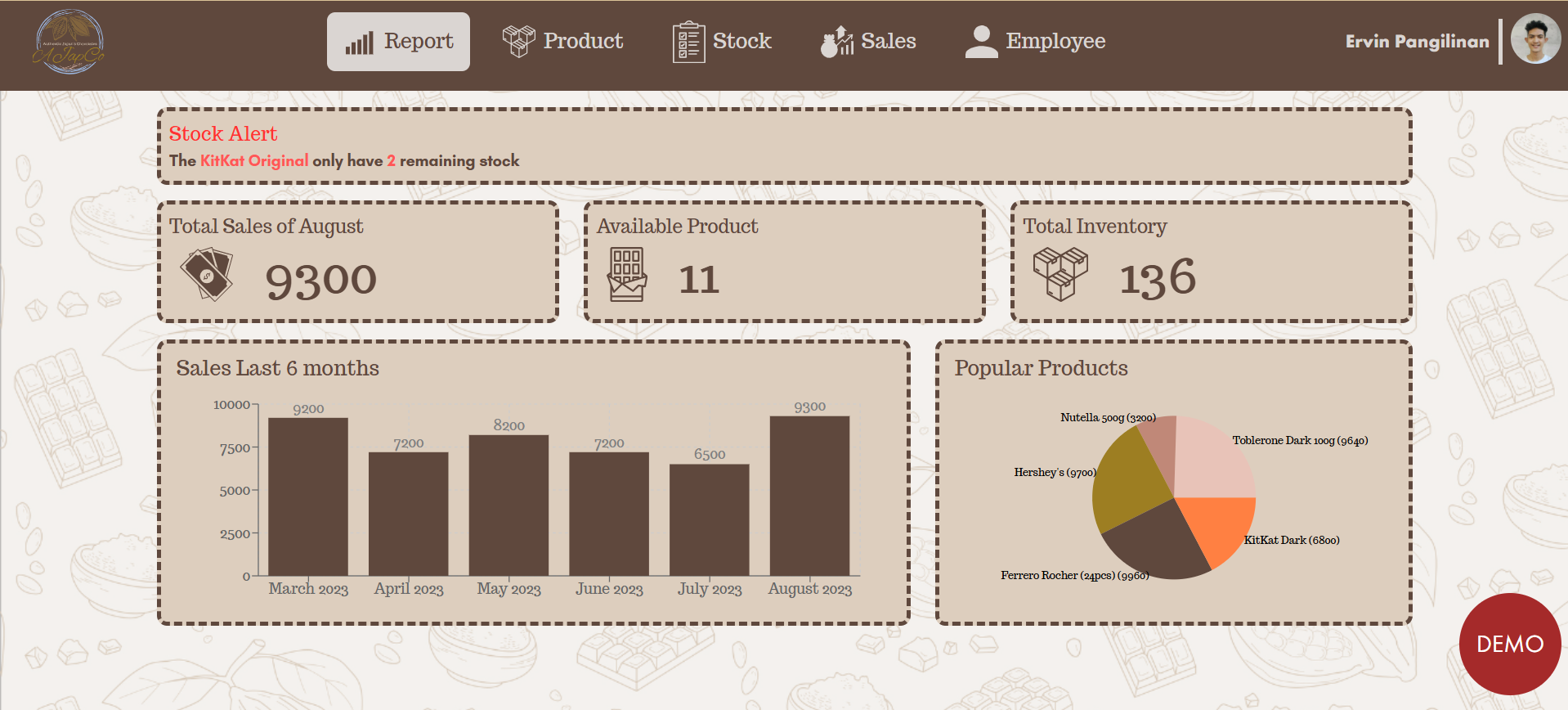Click the Nutella 500g (3200) label

pos(1108,418)
